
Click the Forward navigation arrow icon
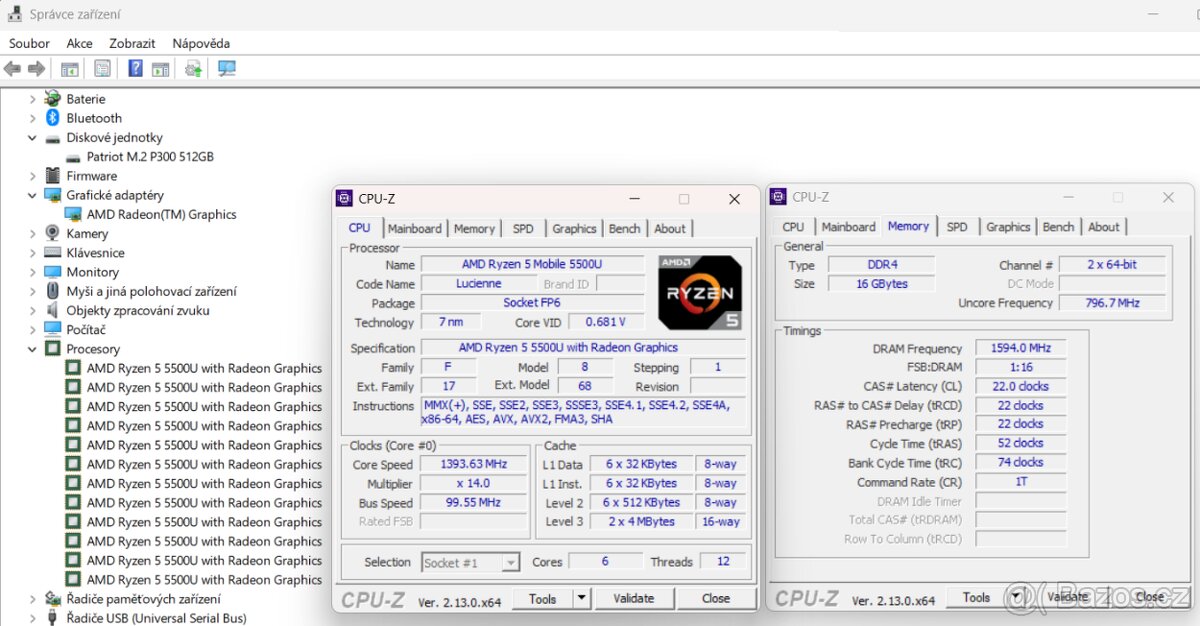[x=36, y=68]
